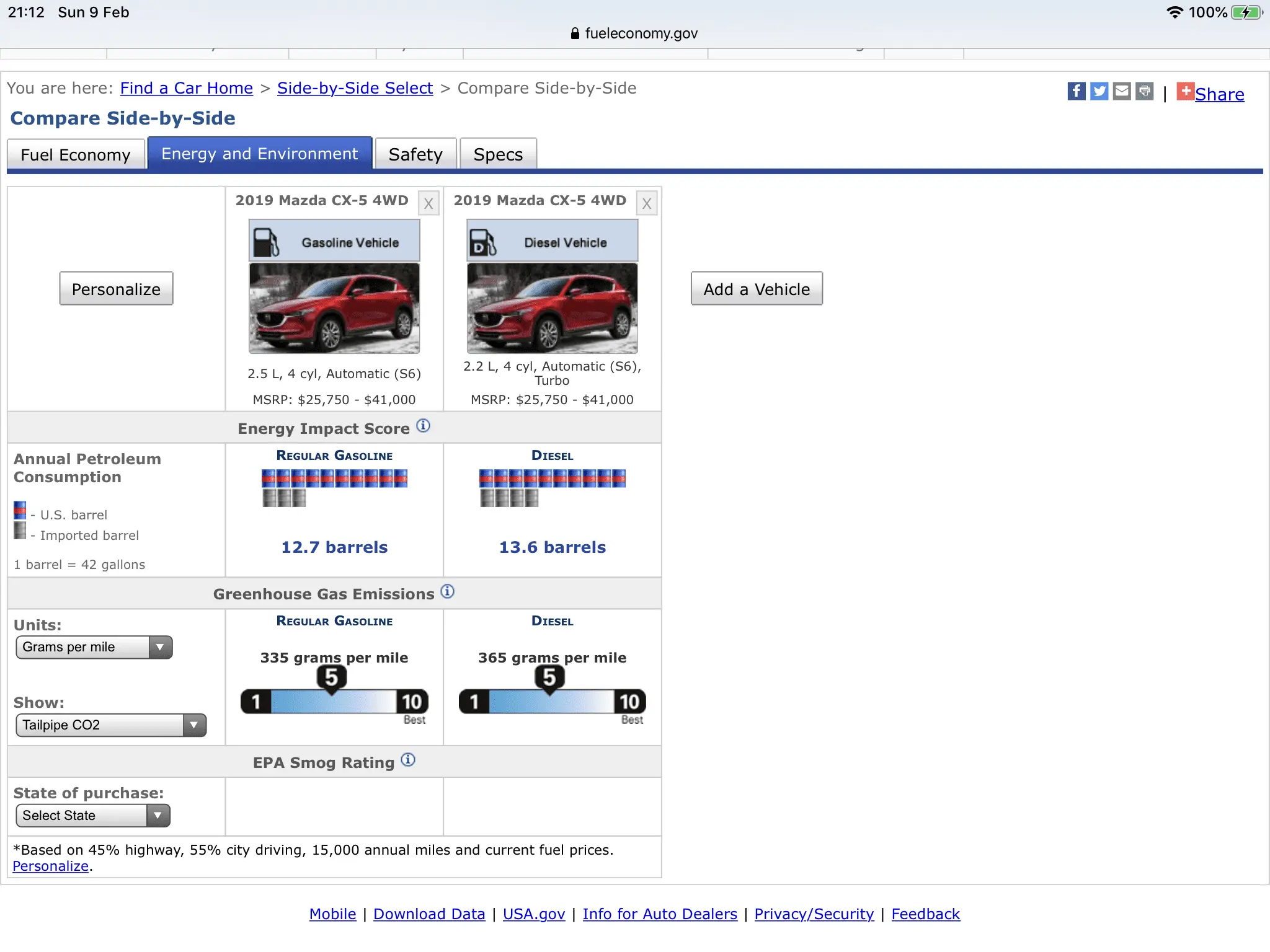Open Energy Impact Score info icon

click(423, 426)
